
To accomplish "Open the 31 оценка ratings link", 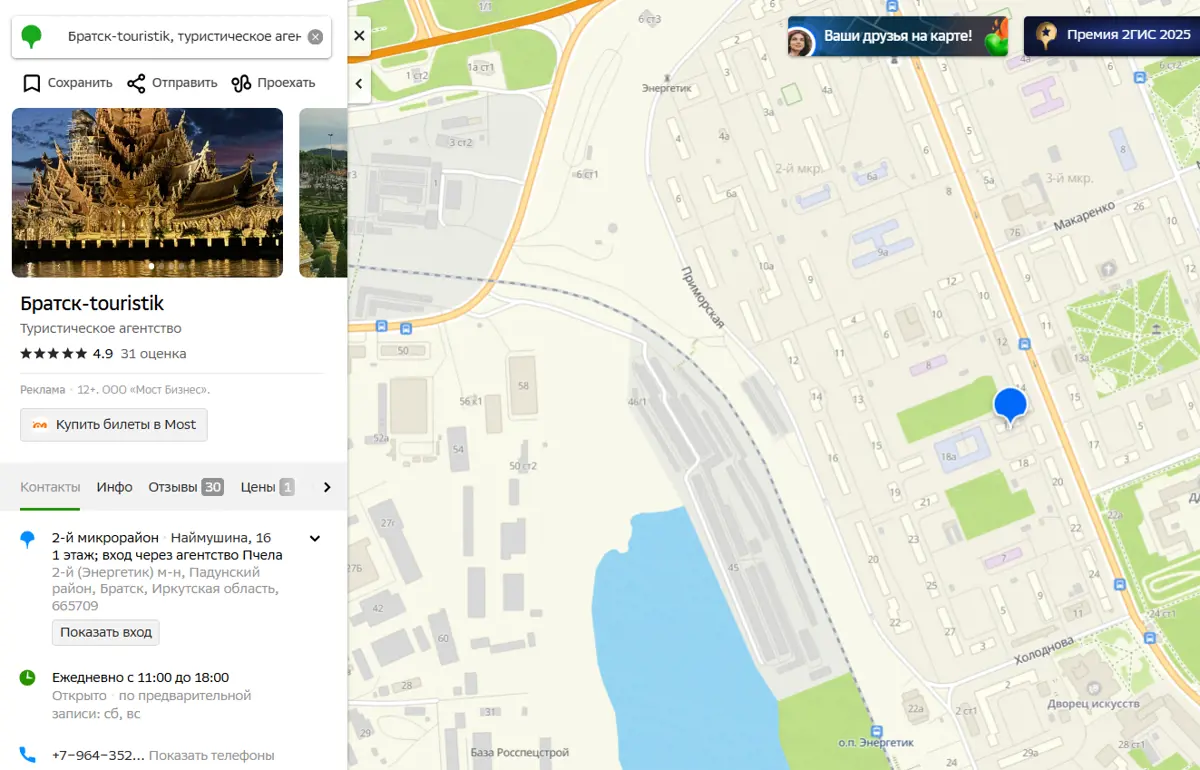I will tap(153, 354).
